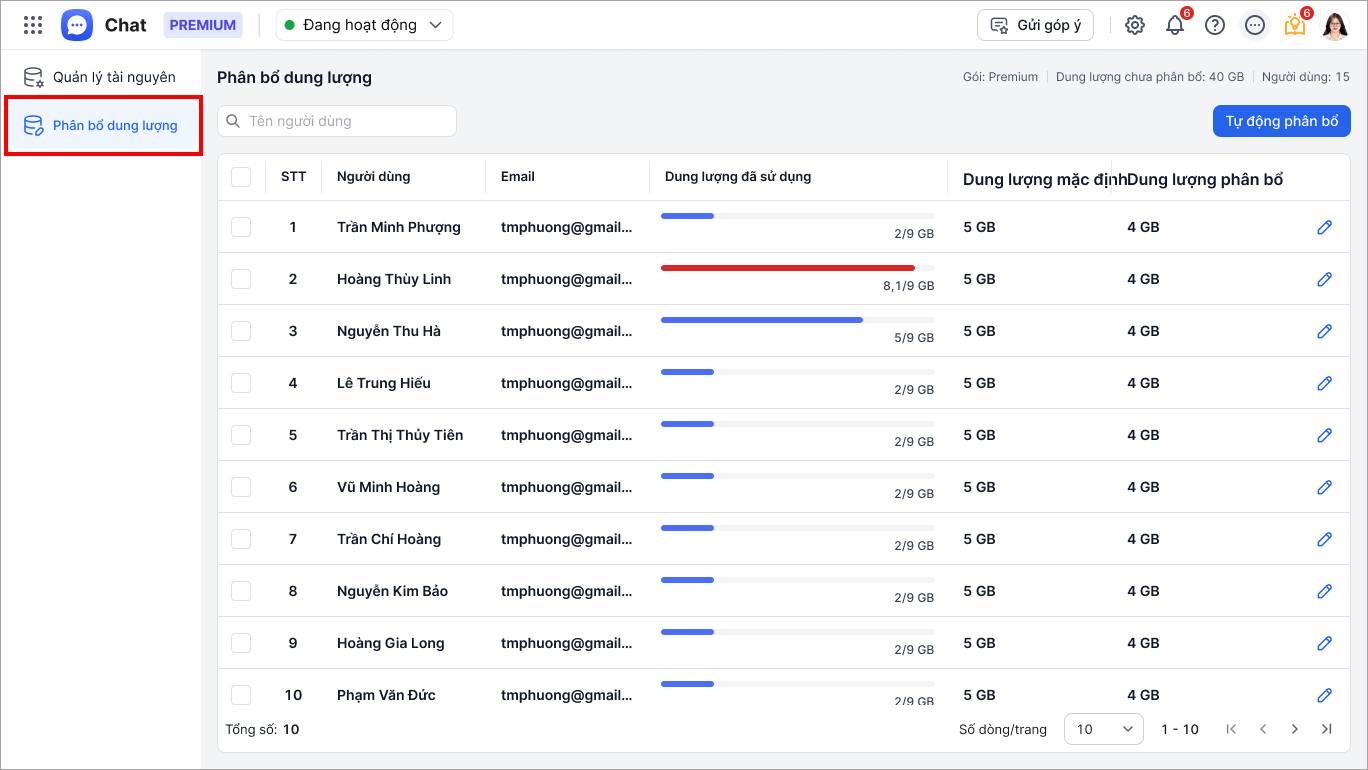Image resolution: width=1368 pixels, height=770 pixels.
Task: Open the notifications bell
Action: (1175, 25)
